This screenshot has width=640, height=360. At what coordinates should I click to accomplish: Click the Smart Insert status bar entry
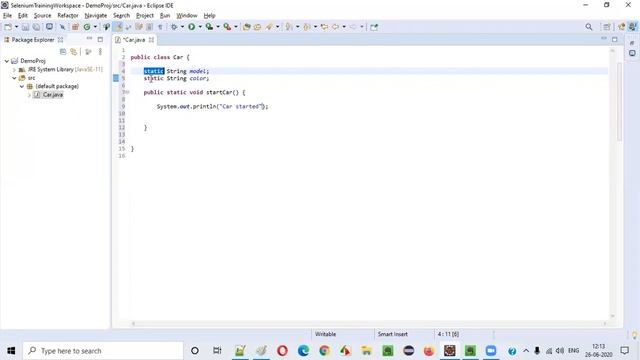click(393, 334)
